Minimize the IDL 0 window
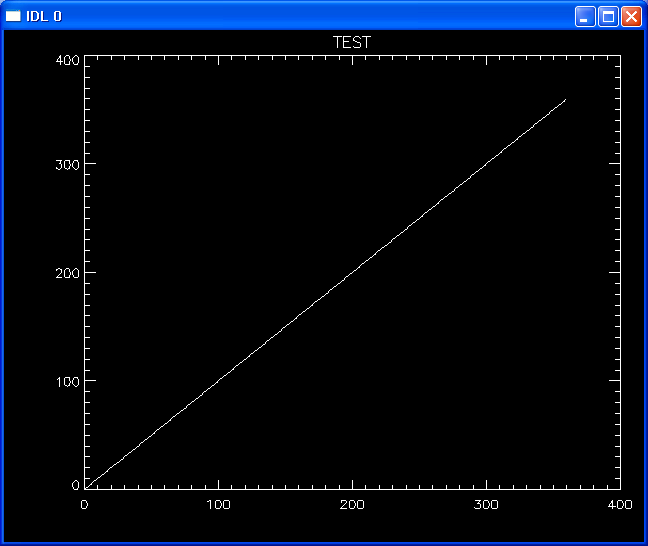Viewport: 648px width, 546px height. point(585,17)
